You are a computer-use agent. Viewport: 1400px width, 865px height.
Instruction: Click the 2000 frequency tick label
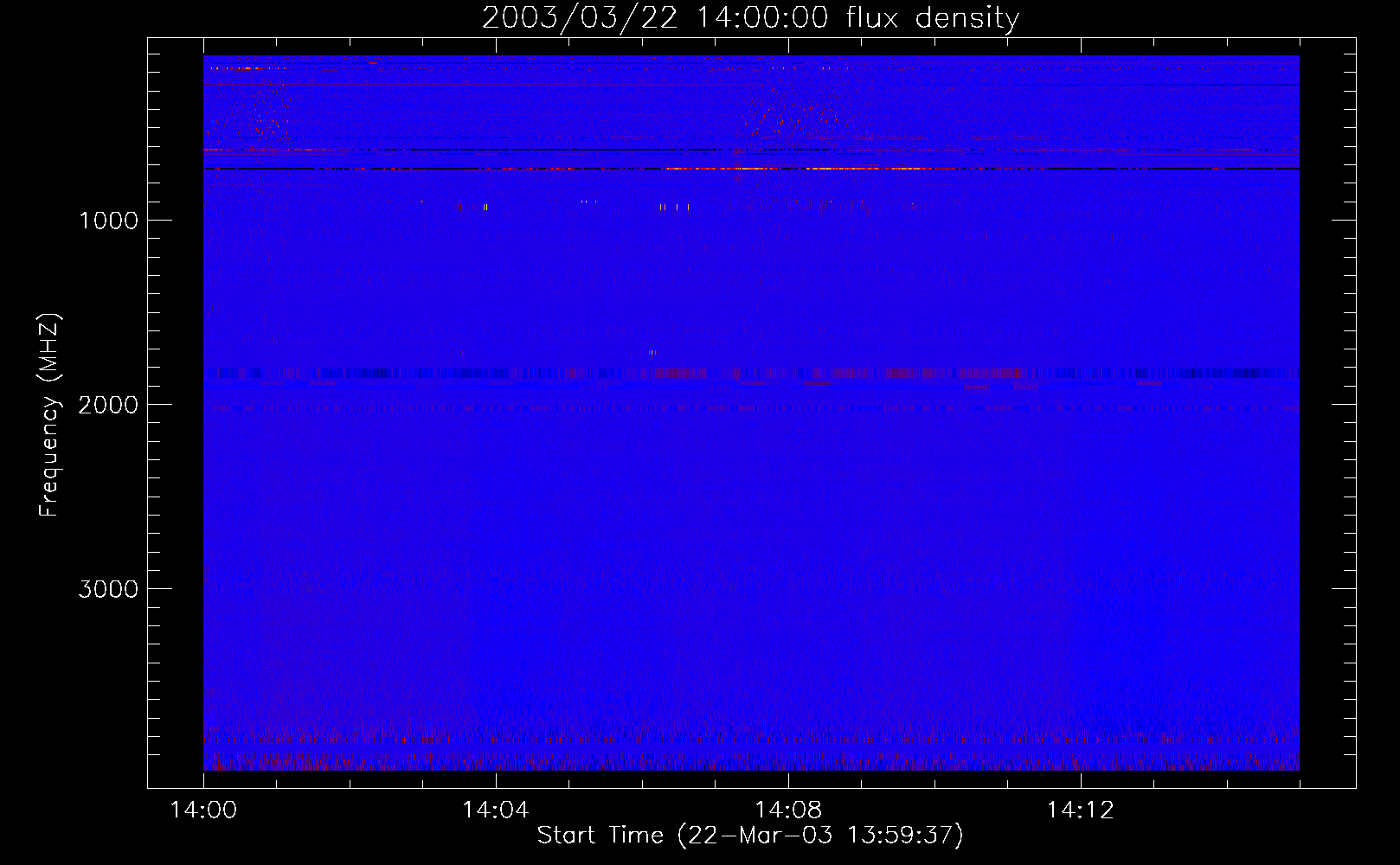tap(108, 405)
